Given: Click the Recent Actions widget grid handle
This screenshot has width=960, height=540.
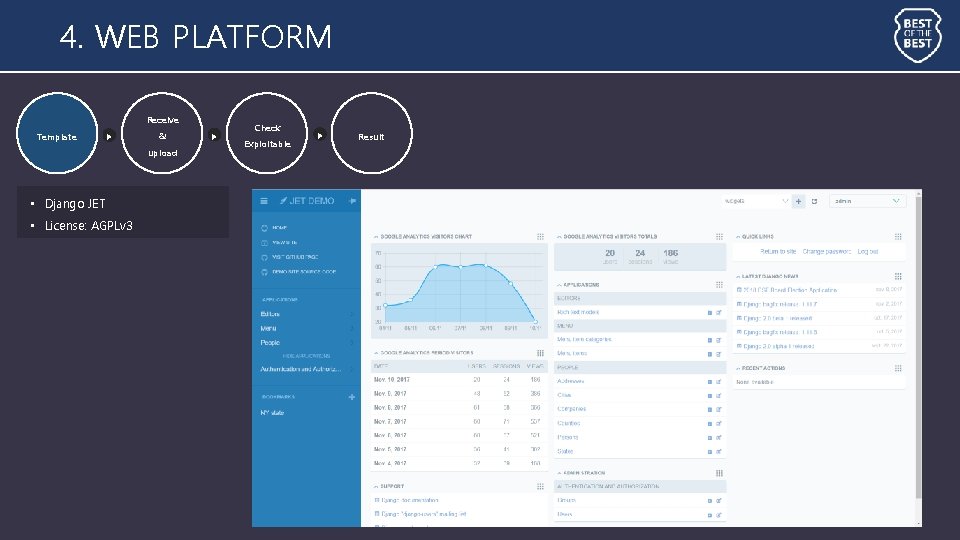Looking at the screenshot, I should click(898, 368).
